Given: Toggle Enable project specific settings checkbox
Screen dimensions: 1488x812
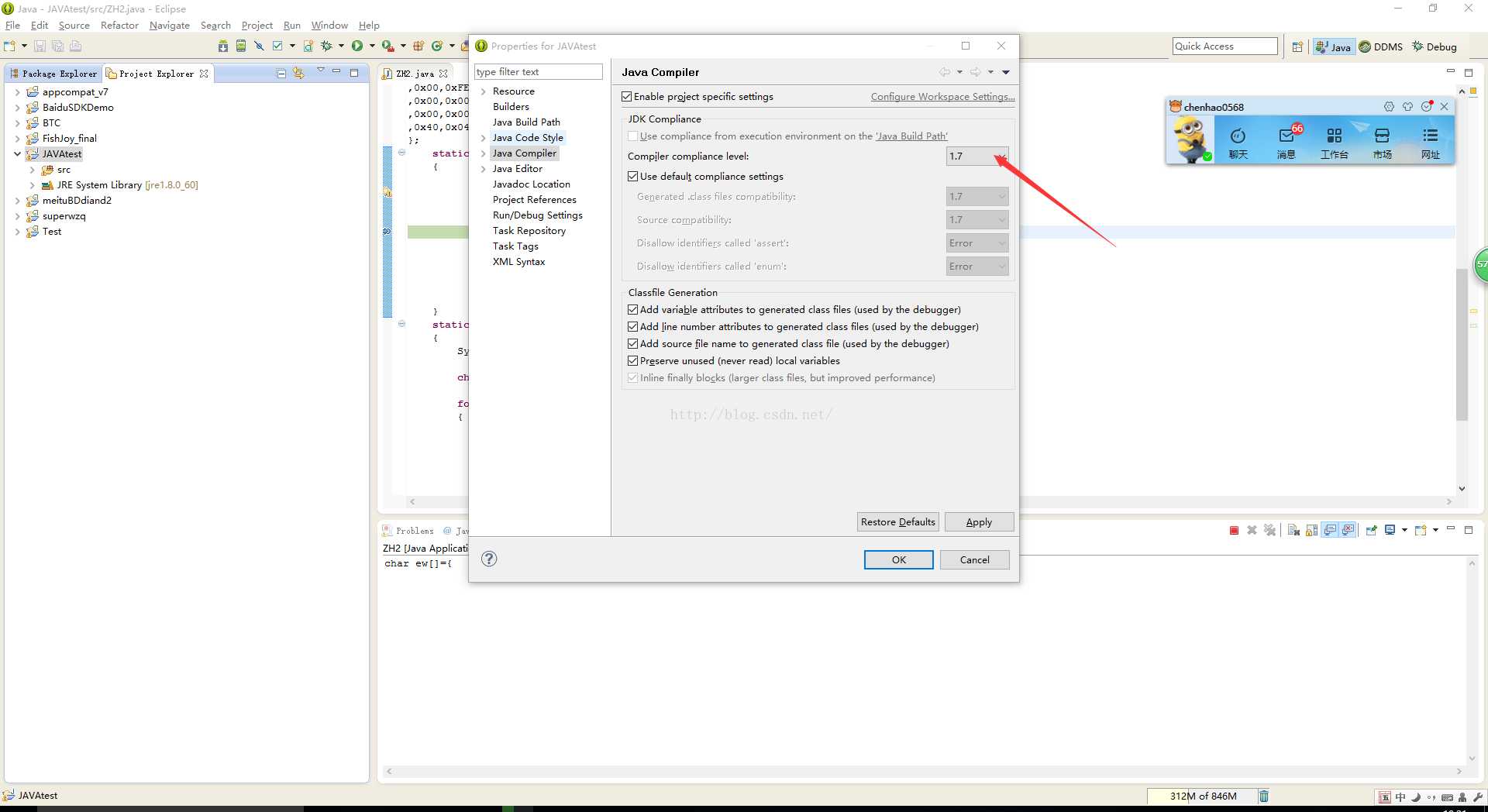Looking at the screenshot, I should 627,97.
